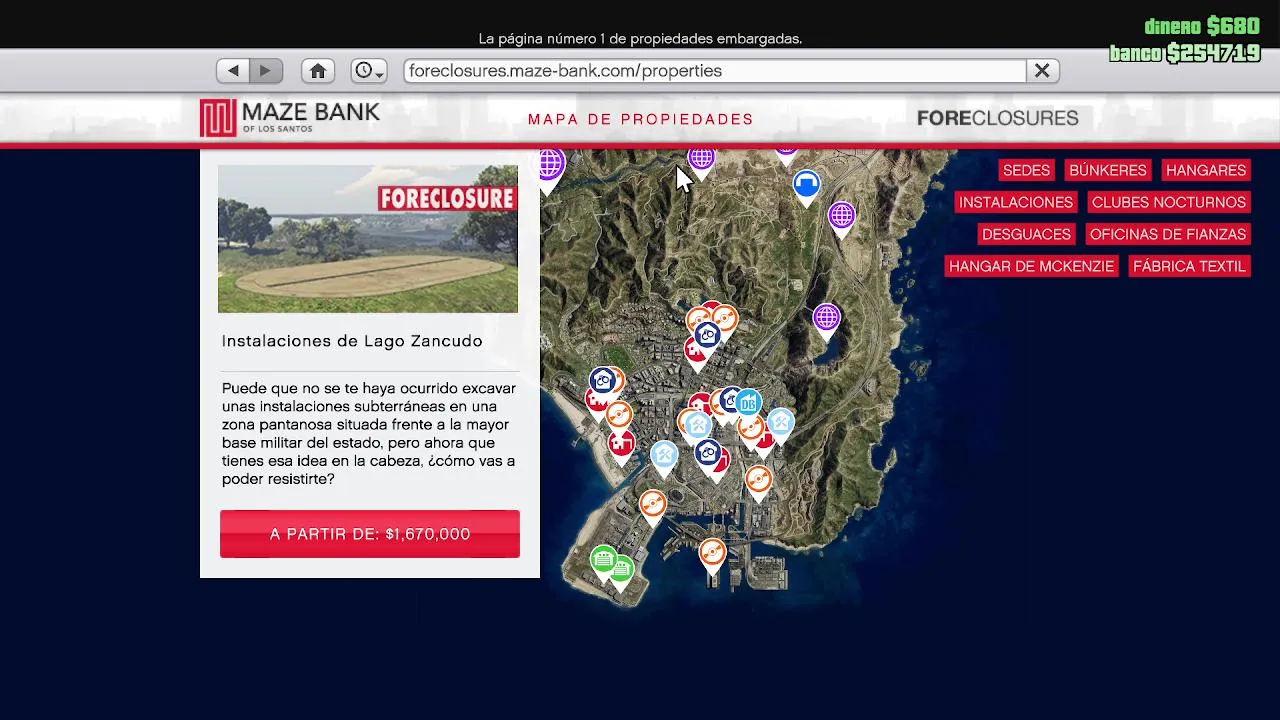Viewport: 1280px width, 720px height.
Task: Open the clock history dropdown
Action: 369,71
